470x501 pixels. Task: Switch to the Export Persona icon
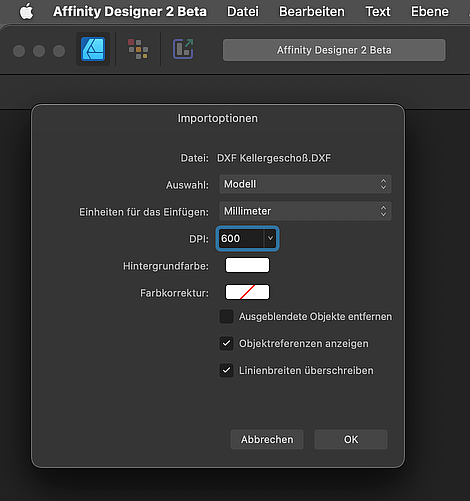click(x=183, y=49)
